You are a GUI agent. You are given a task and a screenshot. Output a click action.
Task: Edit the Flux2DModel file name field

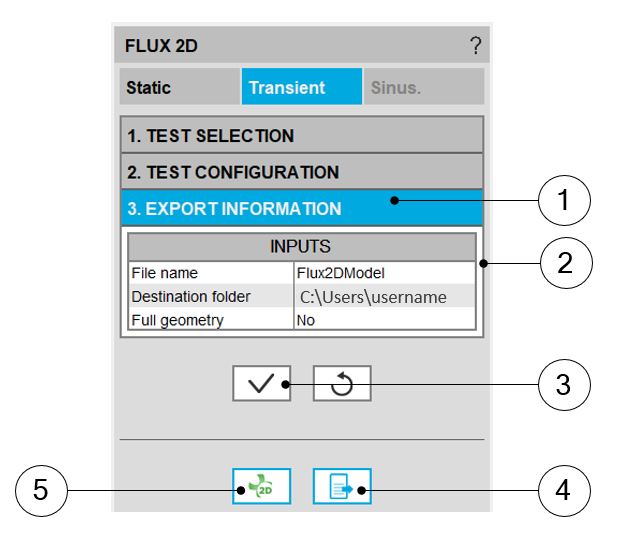[384, 272]
